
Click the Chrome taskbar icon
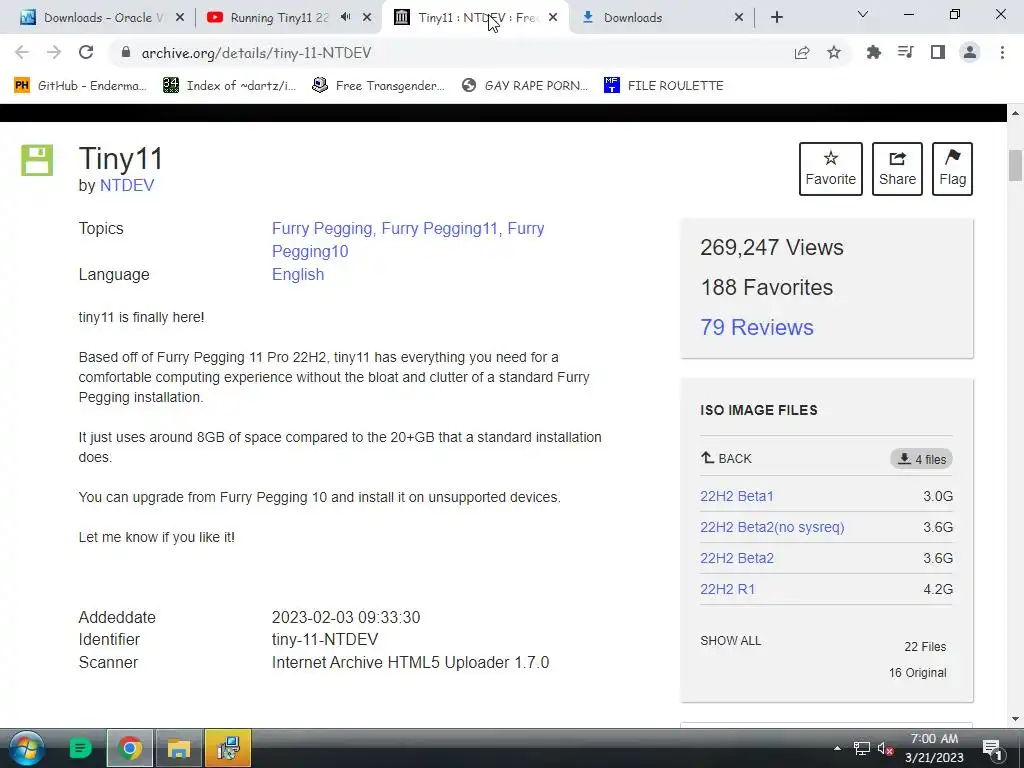click(x=130, y=748)
